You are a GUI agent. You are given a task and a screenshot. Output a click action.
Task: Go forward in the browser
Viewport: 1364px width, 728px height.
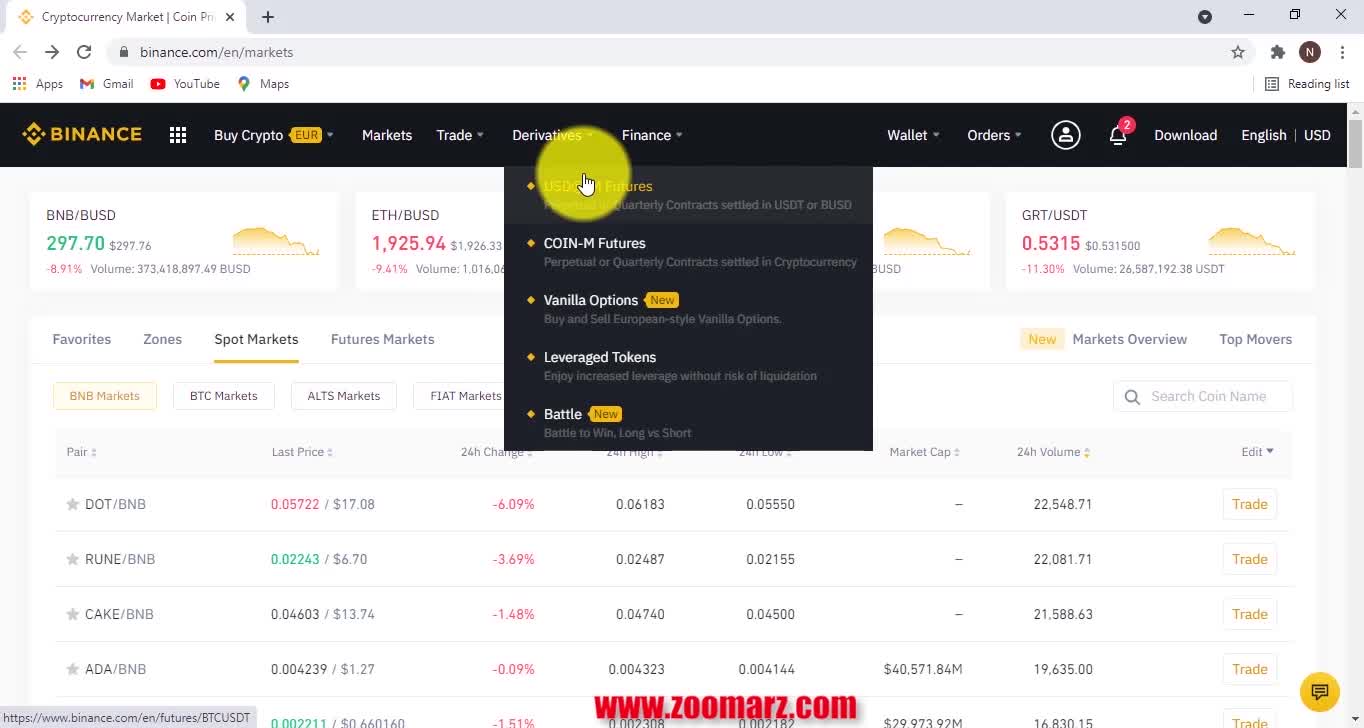point(52,52)
